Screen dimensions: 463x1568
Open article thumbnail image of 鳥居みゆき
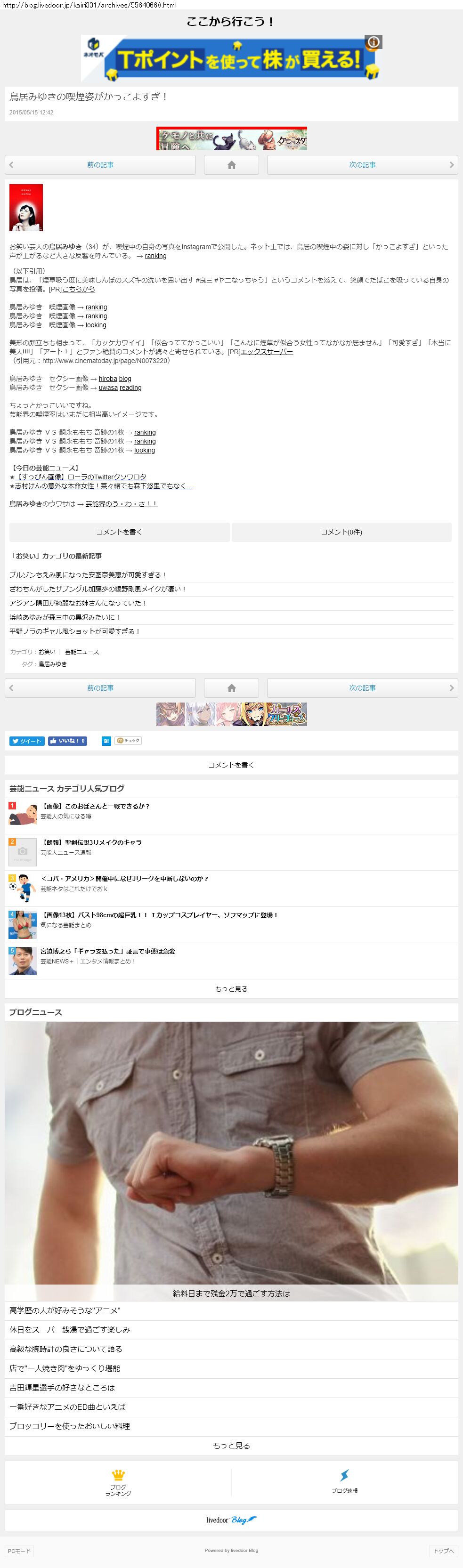[26, 208]
